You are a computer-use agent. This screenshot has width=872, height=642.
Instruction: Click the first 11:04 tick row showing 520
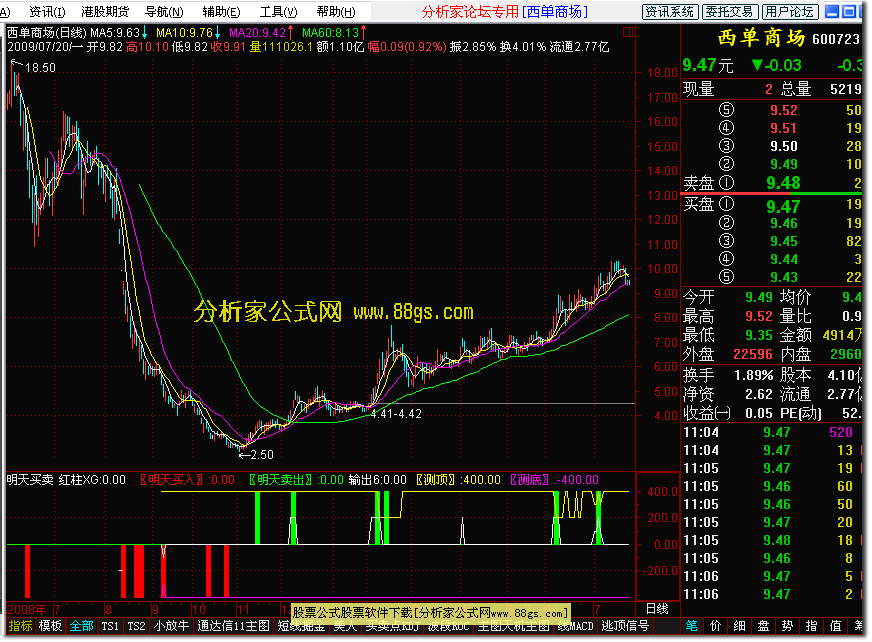click(772, 432)
